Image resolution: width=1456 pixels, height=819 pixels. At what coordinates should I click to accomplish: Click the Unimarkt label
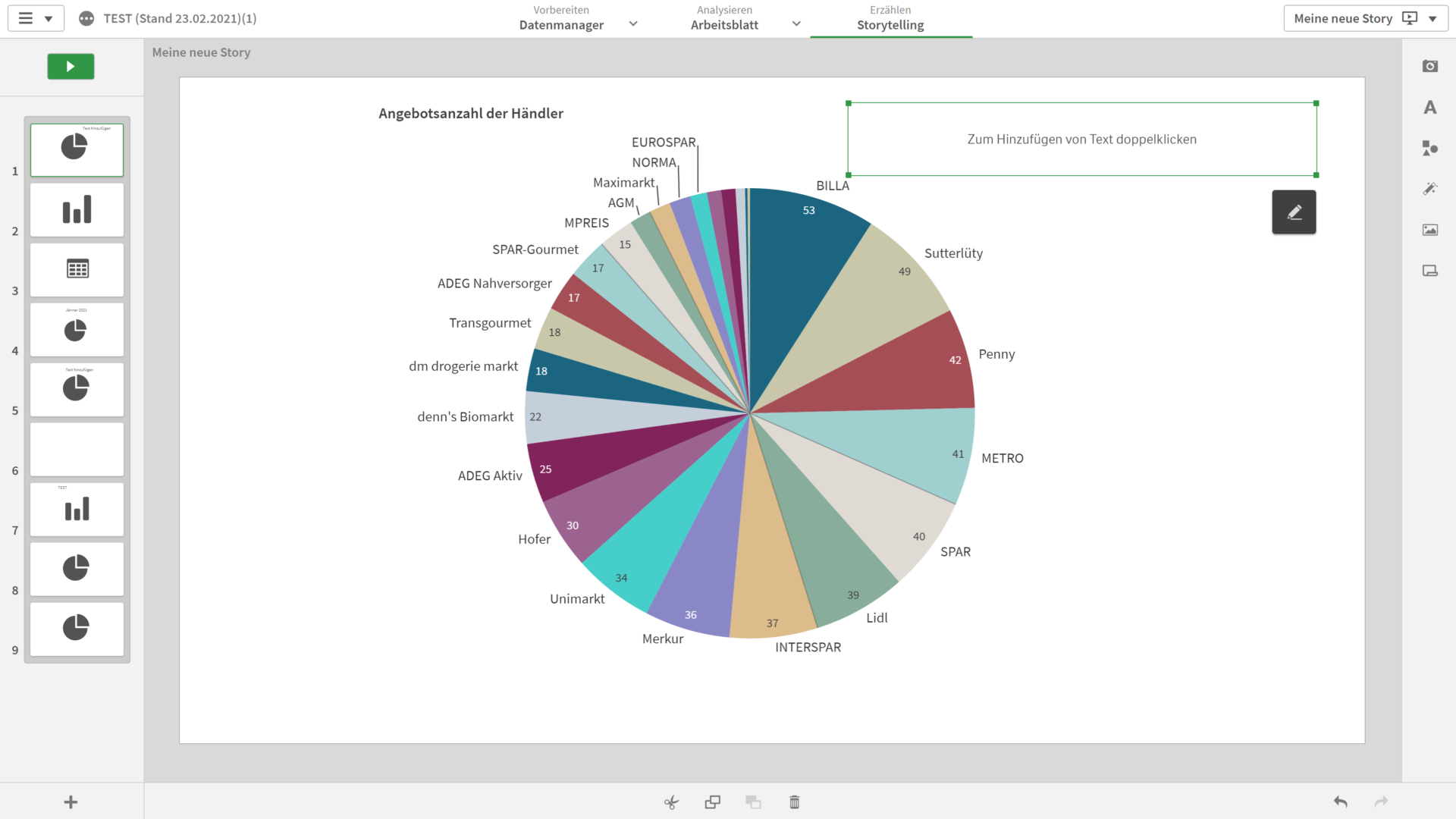pyautogui.click(x=577, y=598)
